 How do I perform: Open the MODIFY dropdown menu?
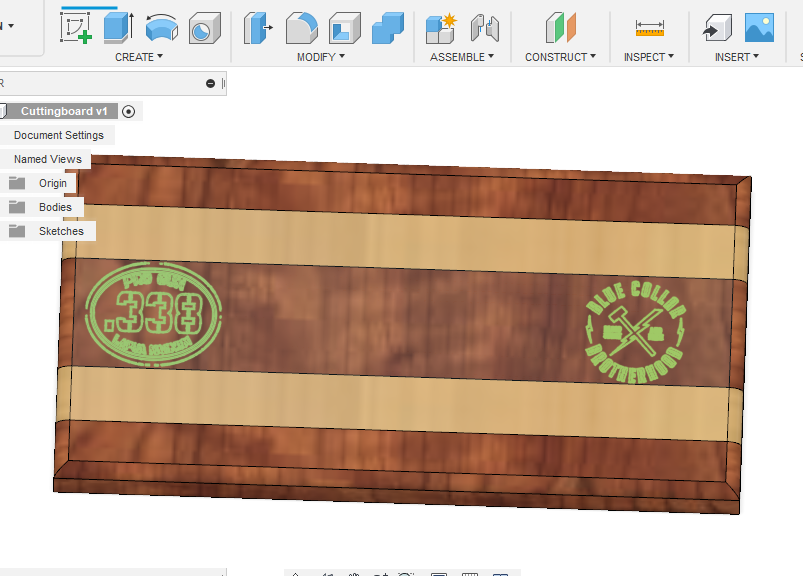321,57
